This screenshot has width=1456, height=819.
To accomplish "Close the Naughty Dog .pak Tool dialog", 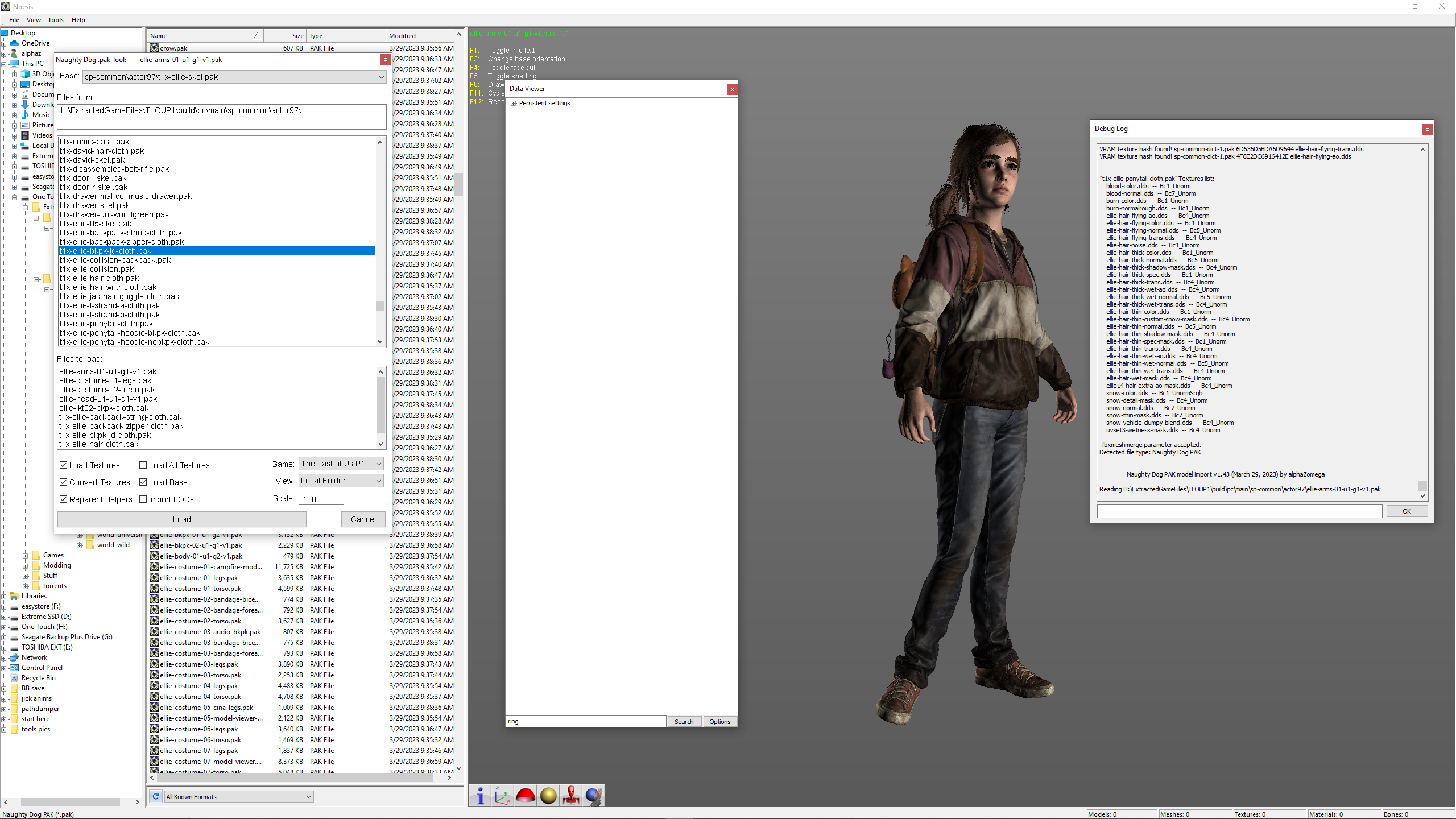I will point(386,60).
